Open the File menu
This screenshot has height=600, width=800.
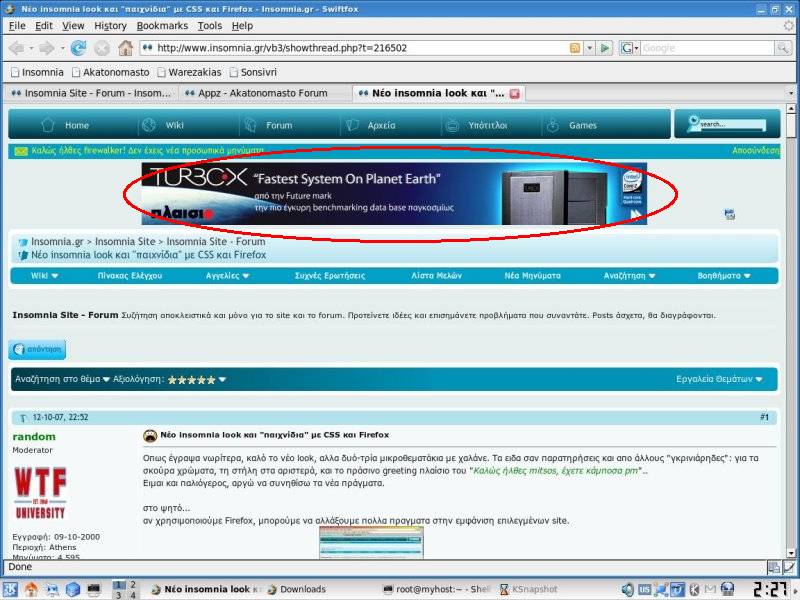click(17, 26)
